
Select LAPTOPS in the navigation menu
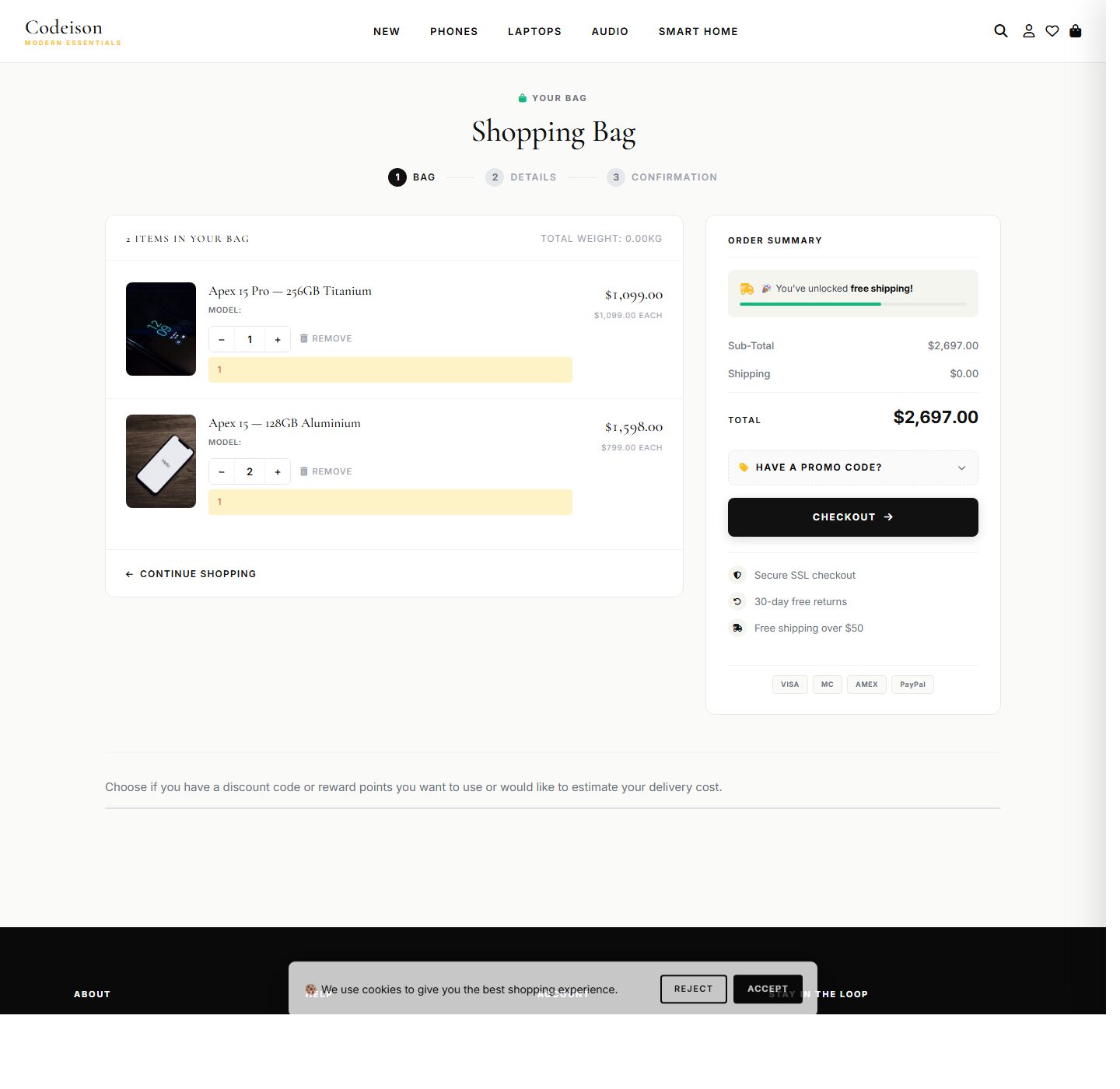534,31
